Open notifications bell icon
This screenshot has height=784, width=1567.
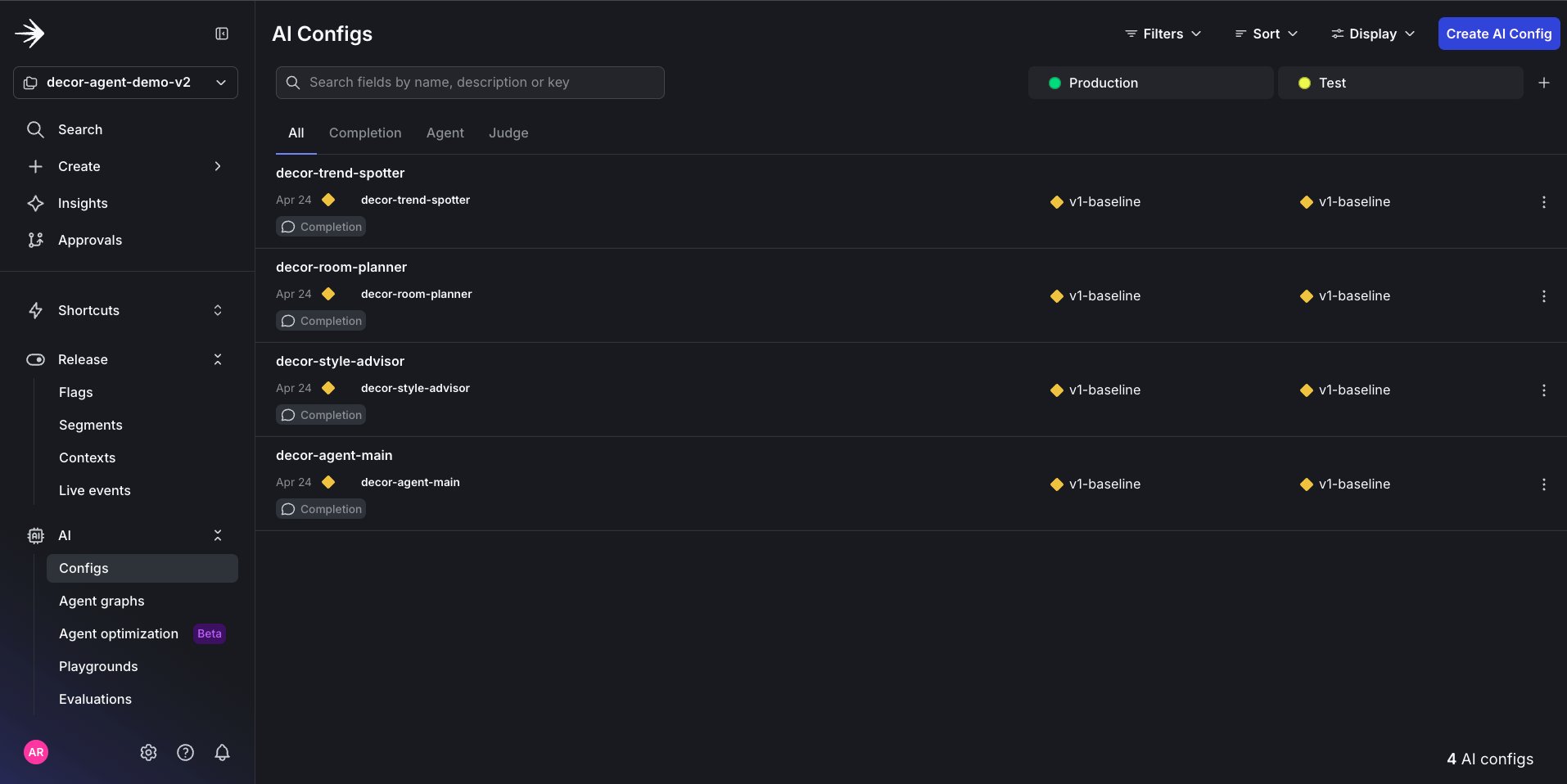pos(222,752)
